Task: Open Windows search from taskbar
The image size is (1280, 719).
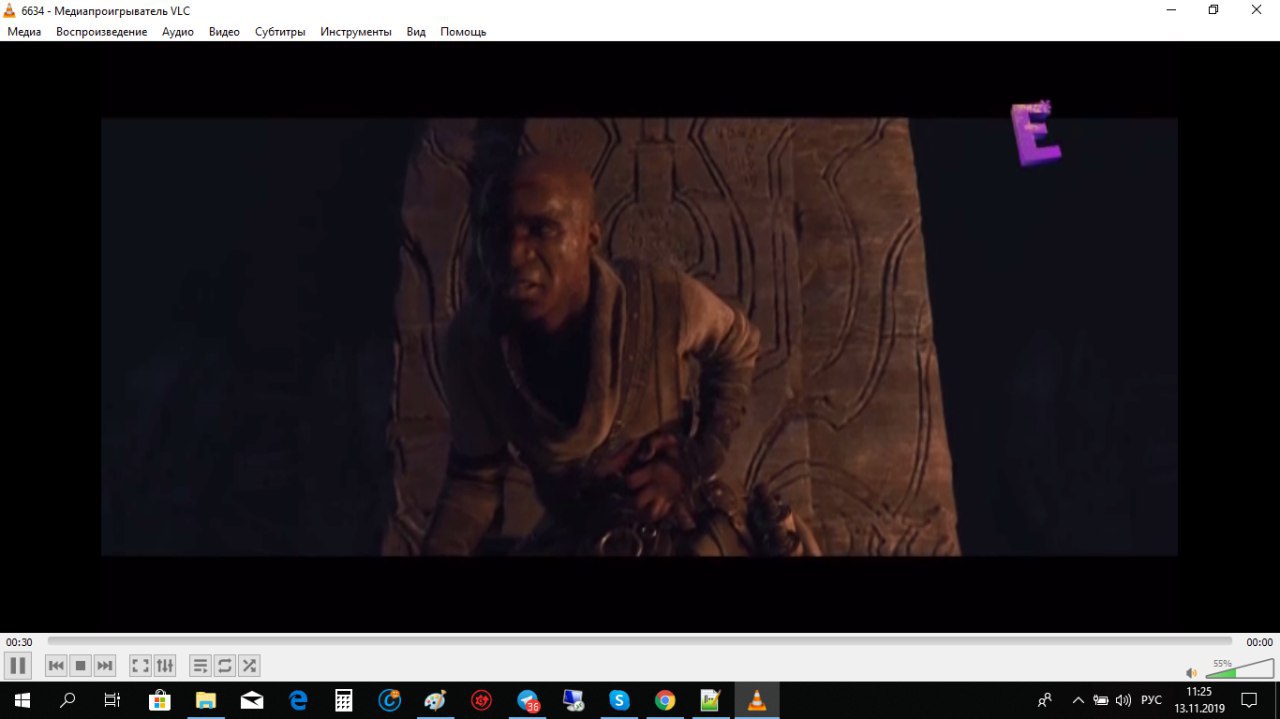Action: click(67, 700)
